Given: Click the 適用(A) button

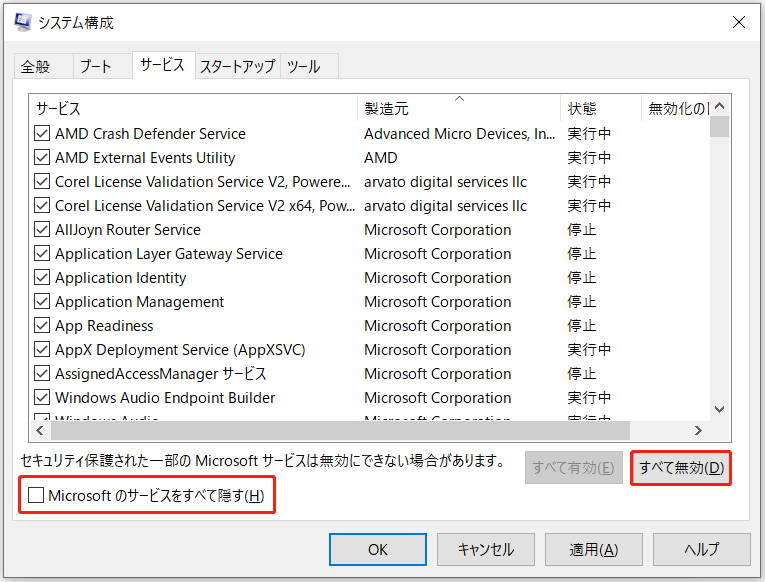Looking at the screenshot, I should 594,549.
